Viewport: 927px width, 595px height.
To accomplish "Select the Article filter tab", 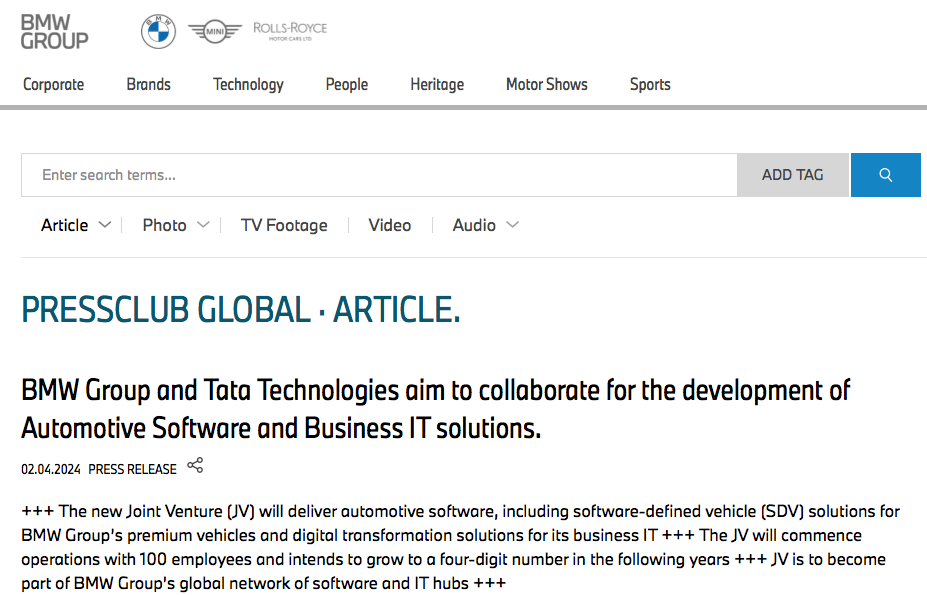I will 64,225.
